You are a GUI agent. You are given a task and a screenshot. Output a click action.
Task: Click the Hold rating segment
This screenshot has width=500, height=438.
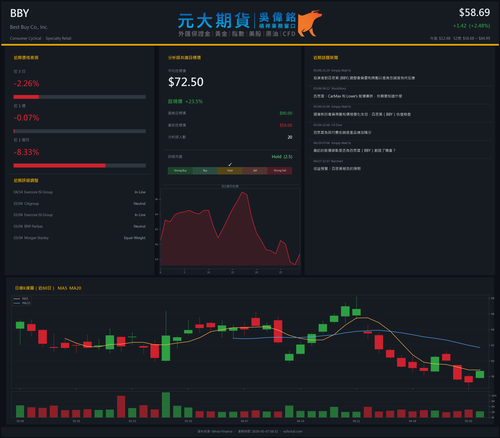click(230, 171)
